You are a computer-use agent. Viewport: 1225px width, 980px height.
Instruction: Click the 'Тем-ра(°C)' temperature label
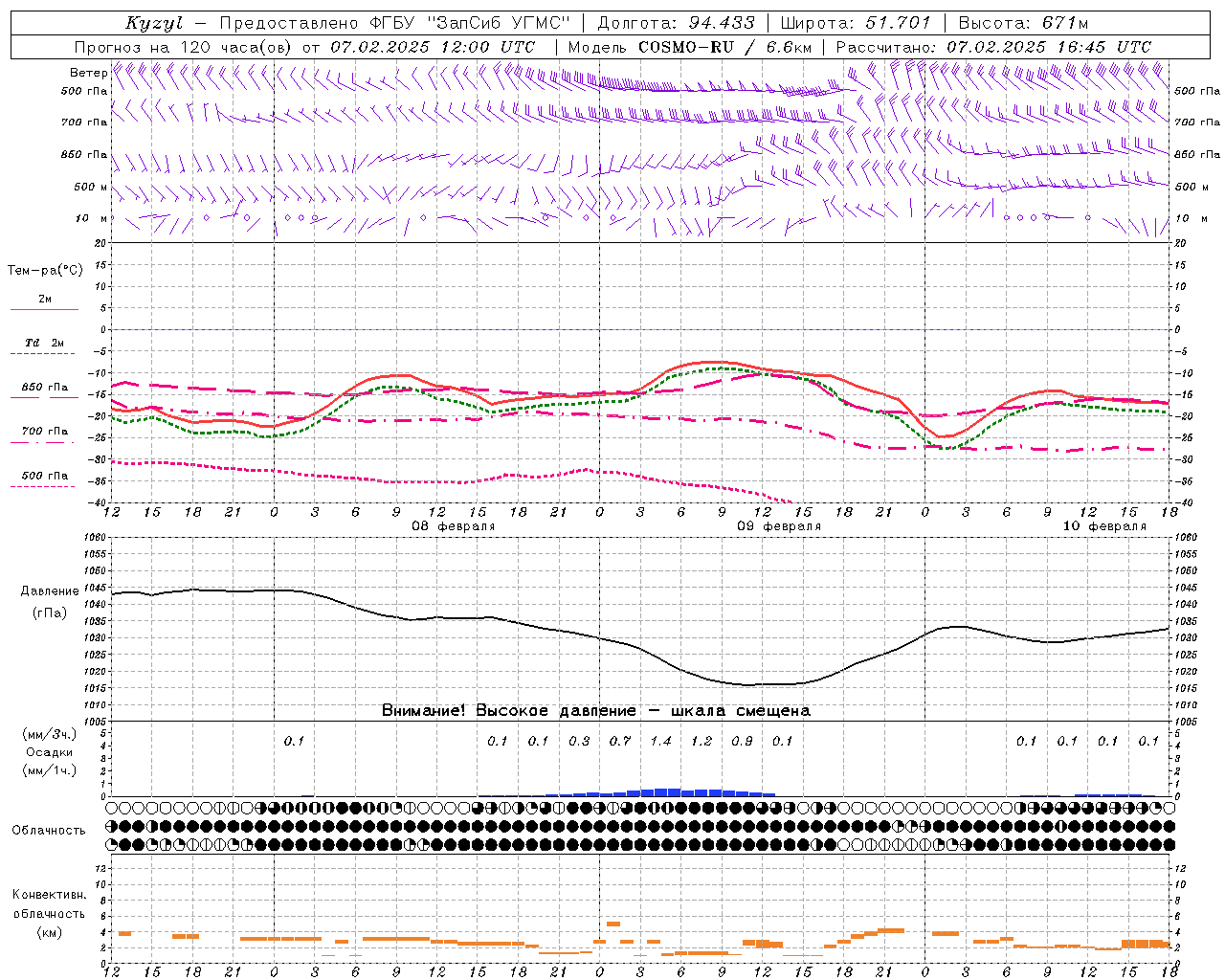tap(45, 271)
